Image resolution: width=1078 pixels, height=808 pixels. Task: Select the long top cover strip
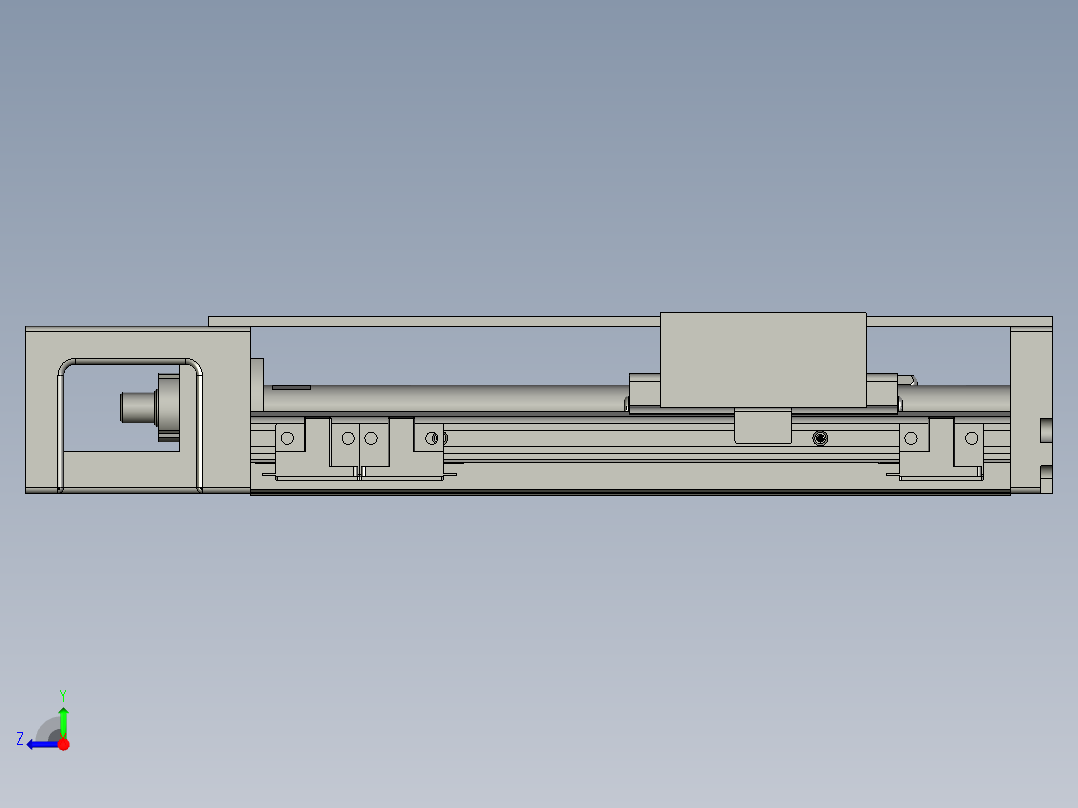point(434,321)
